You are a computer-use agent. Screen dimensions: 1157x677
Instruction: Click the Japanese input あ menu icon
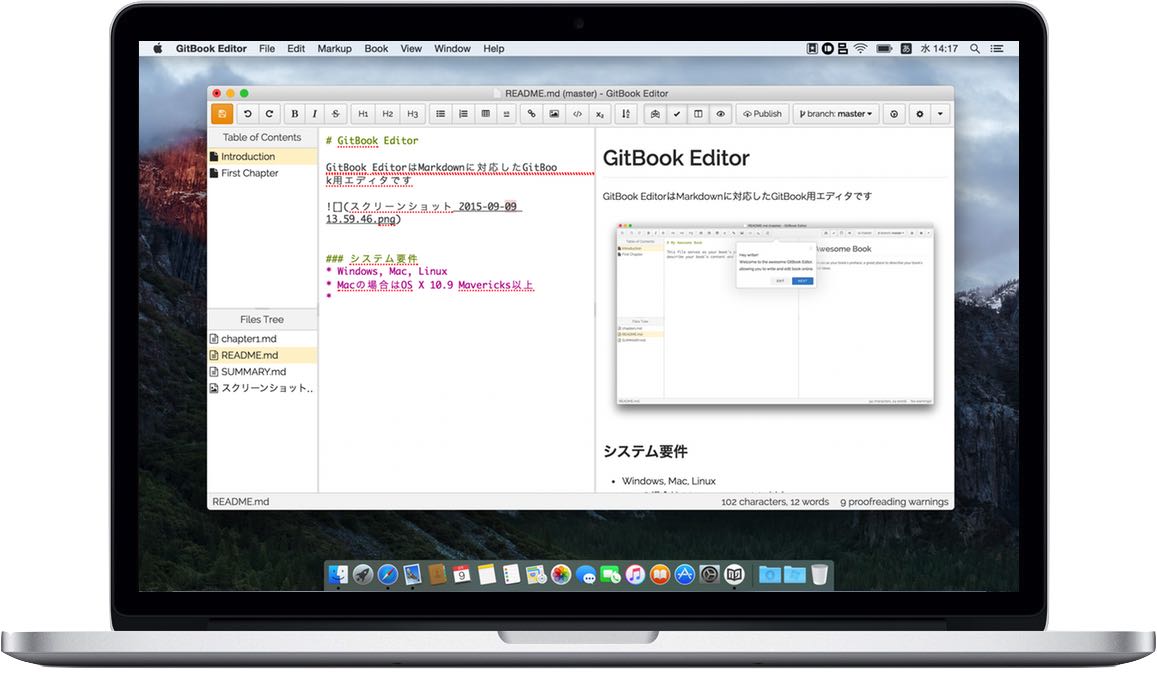point(906,49)
